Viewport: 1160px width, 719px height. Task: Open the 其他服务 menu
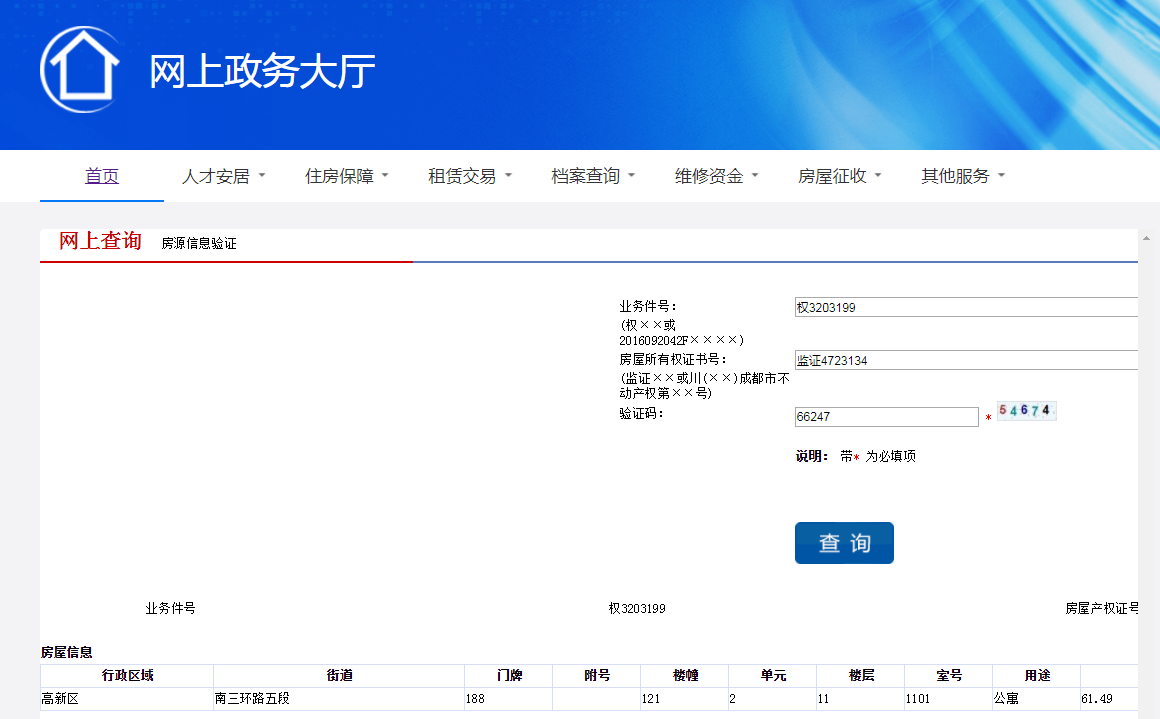click(x=963, y=177)
